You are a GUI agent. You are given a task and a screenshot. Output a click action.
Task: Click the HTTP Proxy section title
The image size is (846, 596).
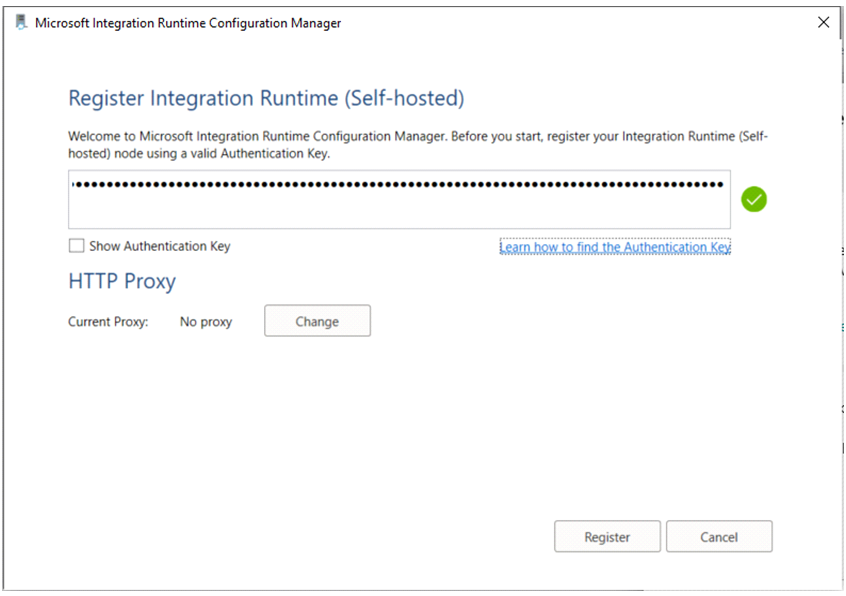[x=122, y=282]
